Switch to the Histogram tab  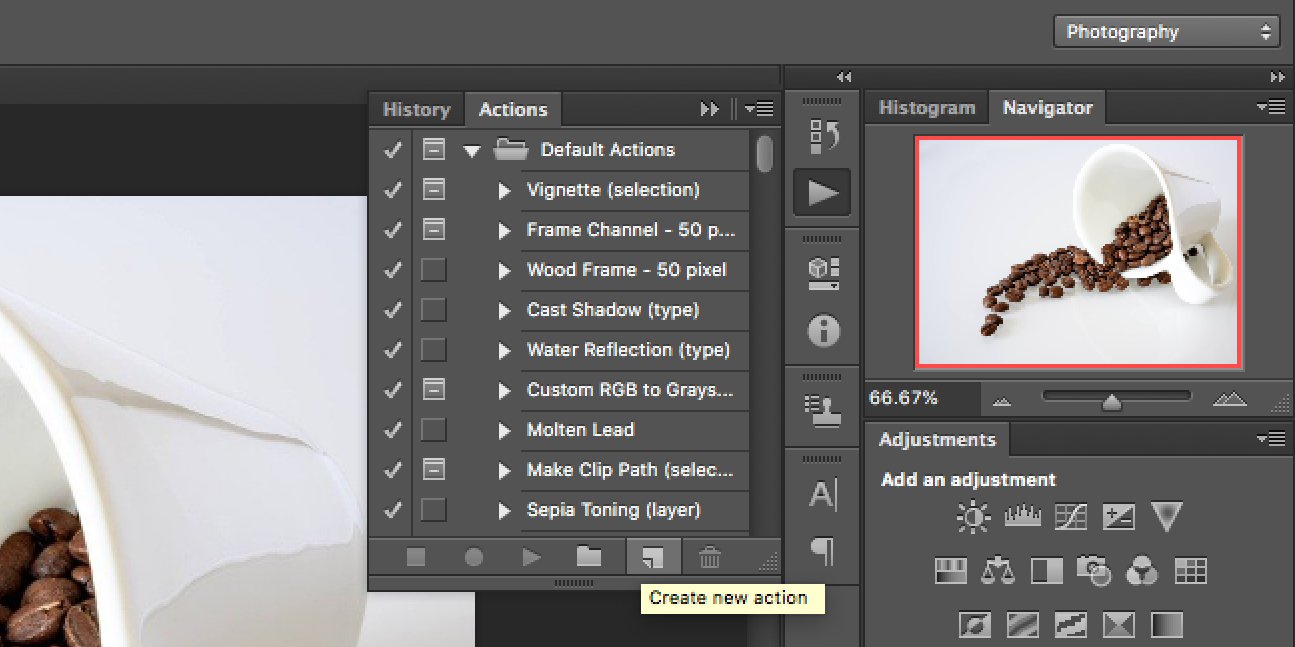tap(926, 107)
